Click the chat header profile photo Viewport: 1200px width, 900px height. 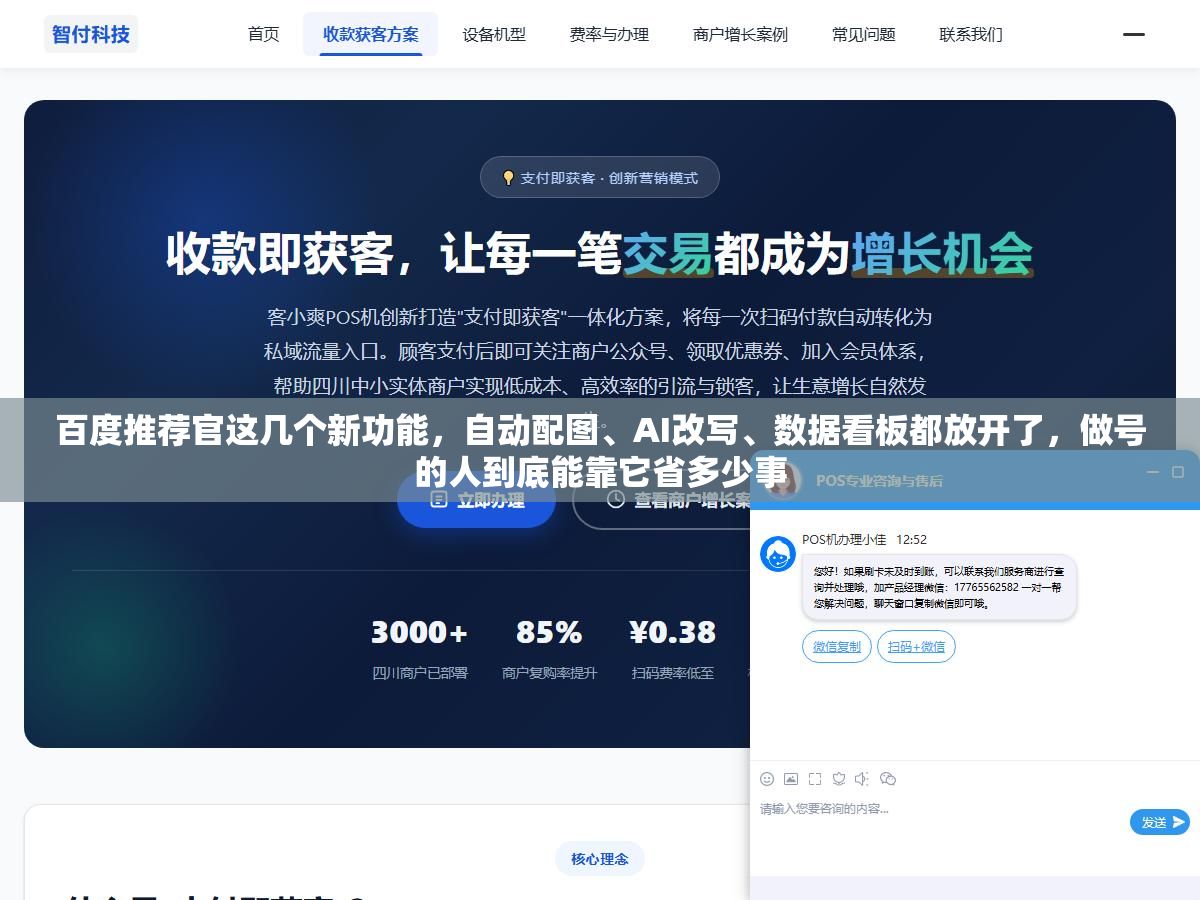click(x=784, y=480)
